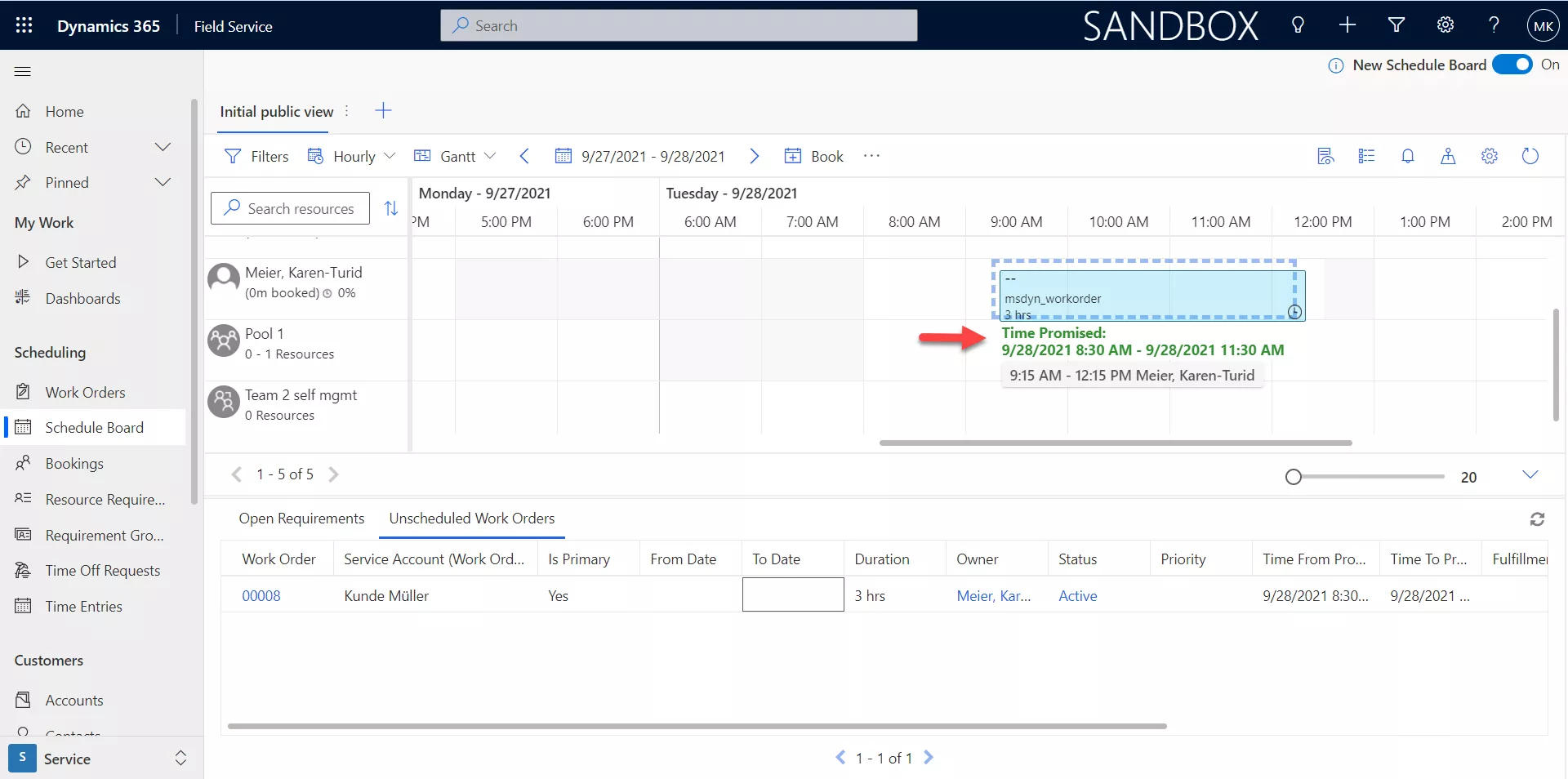Refresh the Unscheduled Work Orders grid
The image size is (1568, 779).
(x=1536, y=519)
